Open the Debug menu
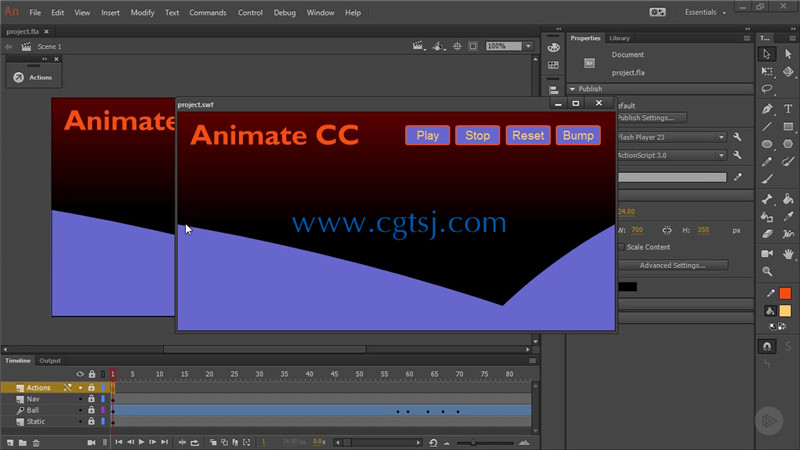This screenshot has width=800, height=450. pyautogui.click(x=285, y=13)
